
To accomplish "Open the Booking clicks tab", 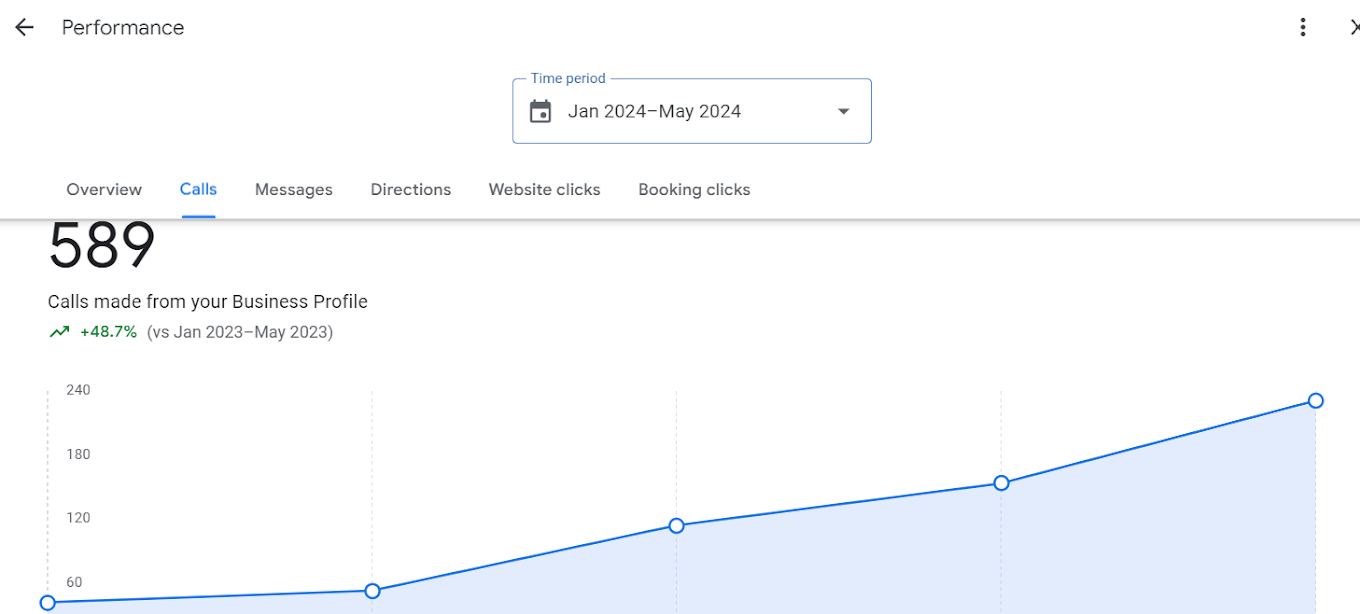I will [x=694, y=190].
